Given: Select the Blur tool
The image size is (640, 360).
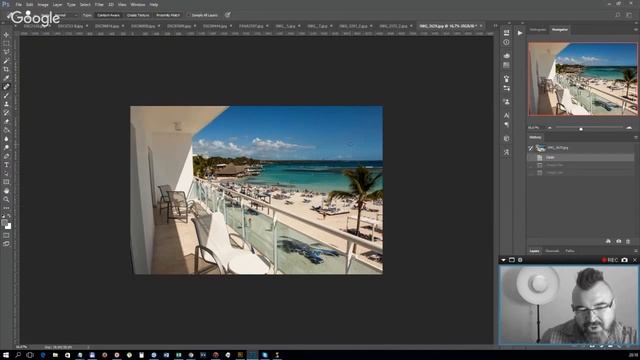Looking at the screenshot, I should tap(6, 139).
